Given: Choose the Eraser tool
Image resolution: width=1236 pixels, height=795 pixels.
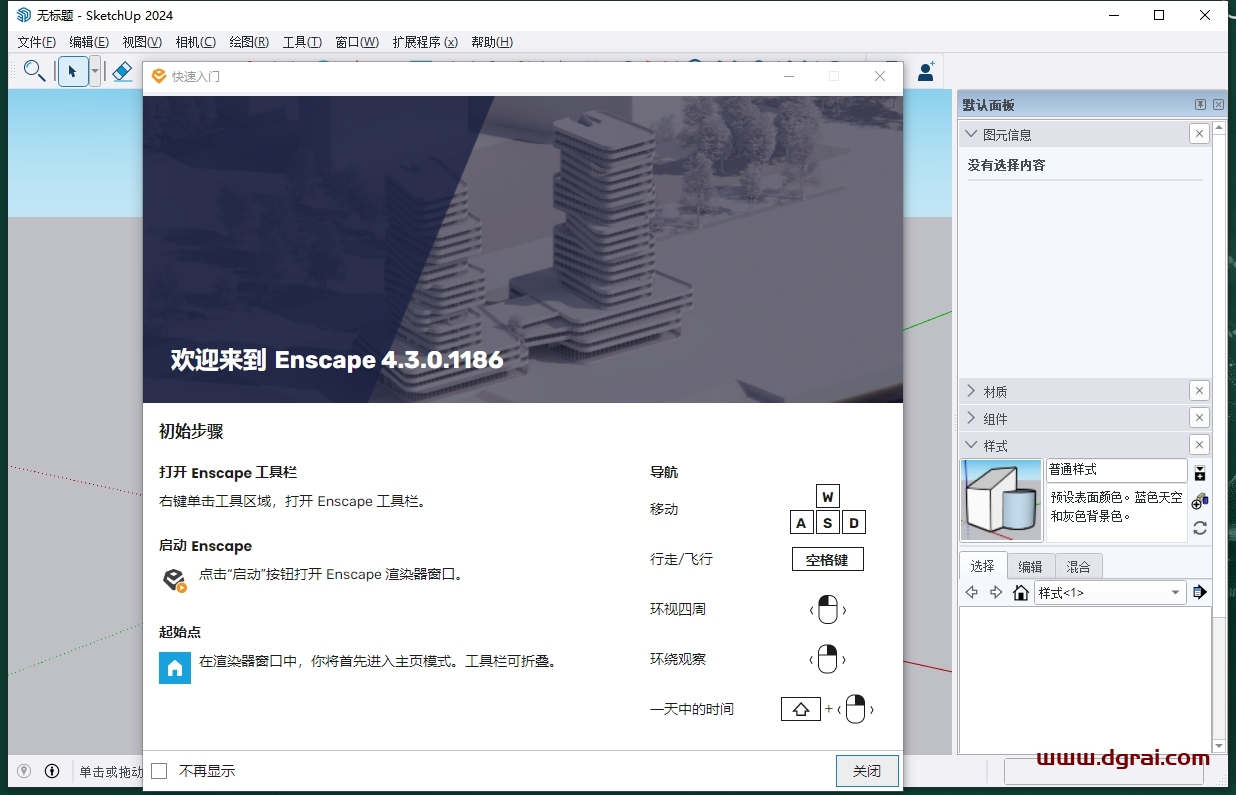Looking at the screenshot, I should [x=122, y=71].
